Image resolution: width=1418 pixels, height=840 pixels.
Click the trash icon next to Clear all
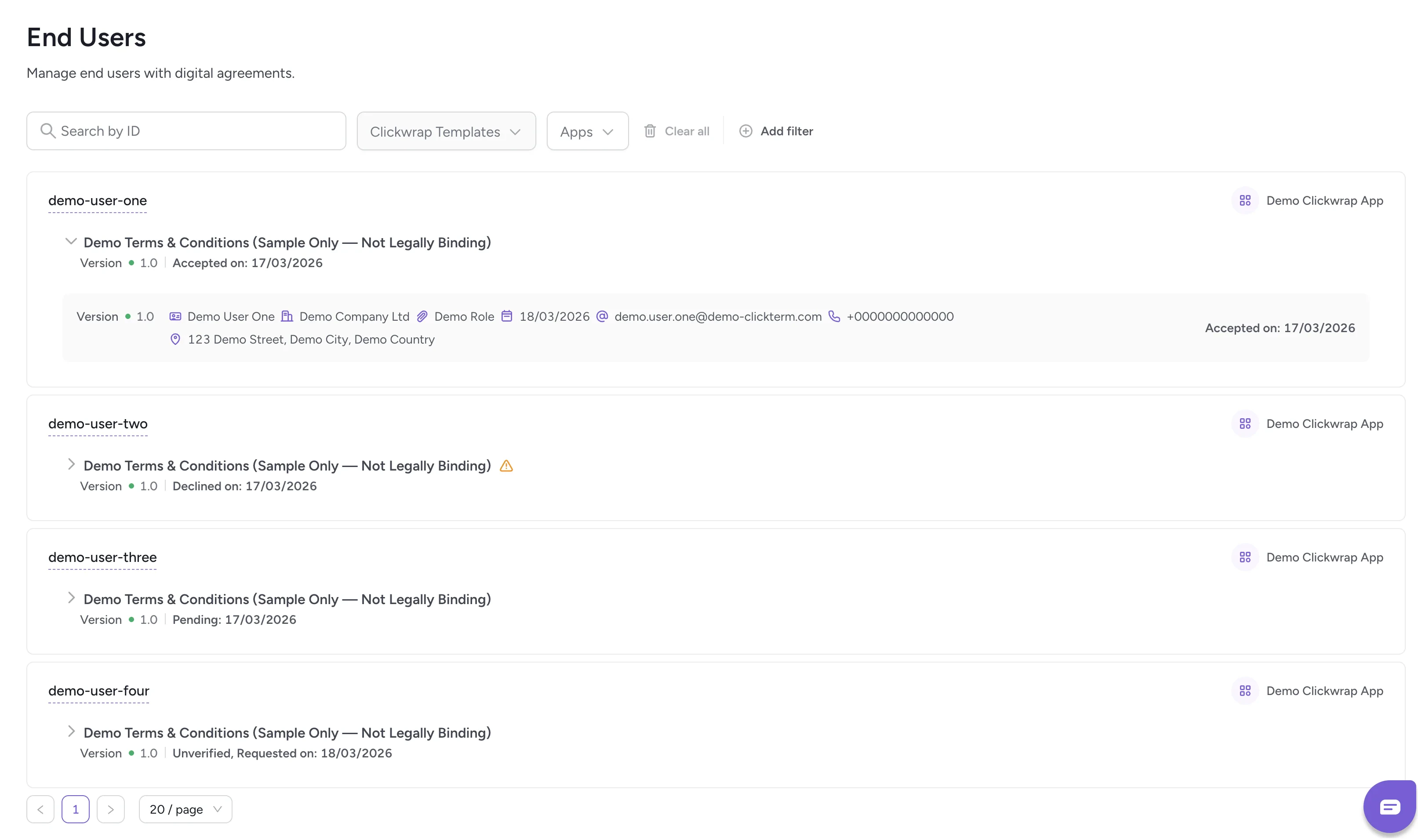point(650,131)
